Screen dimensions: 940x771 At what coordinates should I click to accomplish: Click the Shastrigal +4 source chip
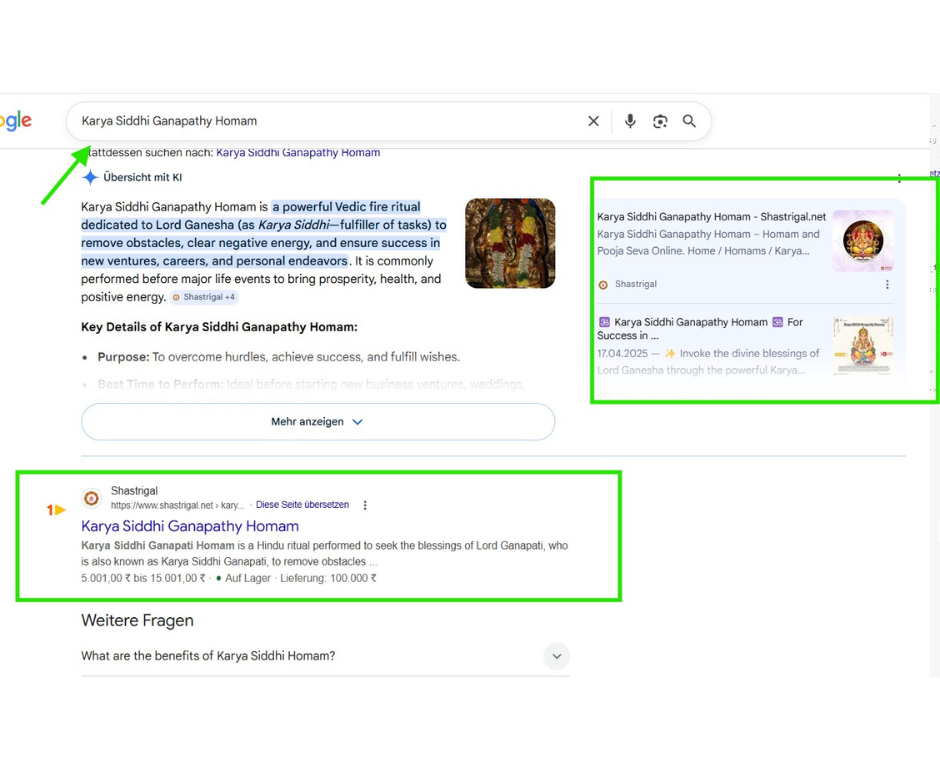[x=204, y=297]
